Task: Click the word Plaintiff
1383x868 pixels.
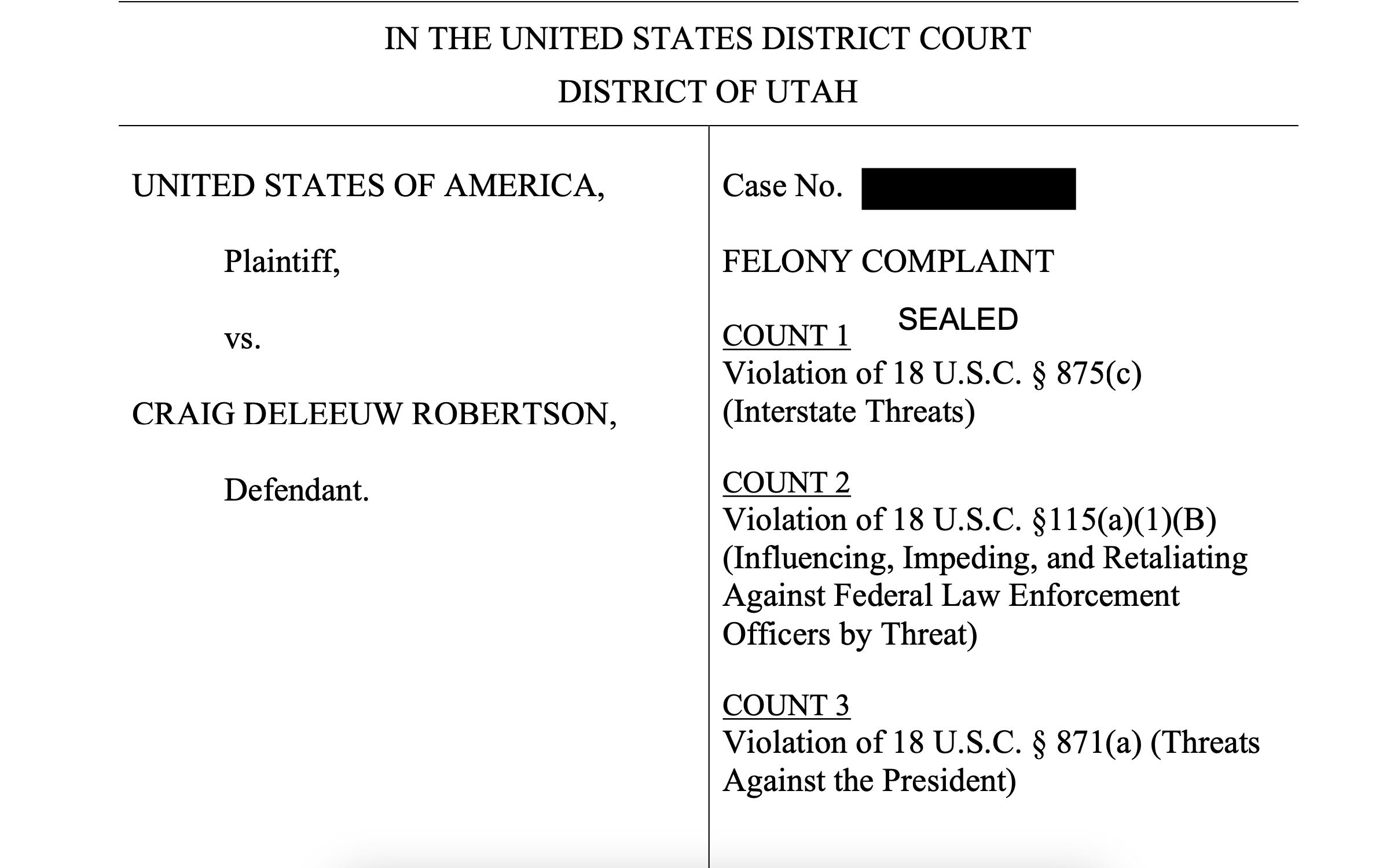Action: coord(282,262)
